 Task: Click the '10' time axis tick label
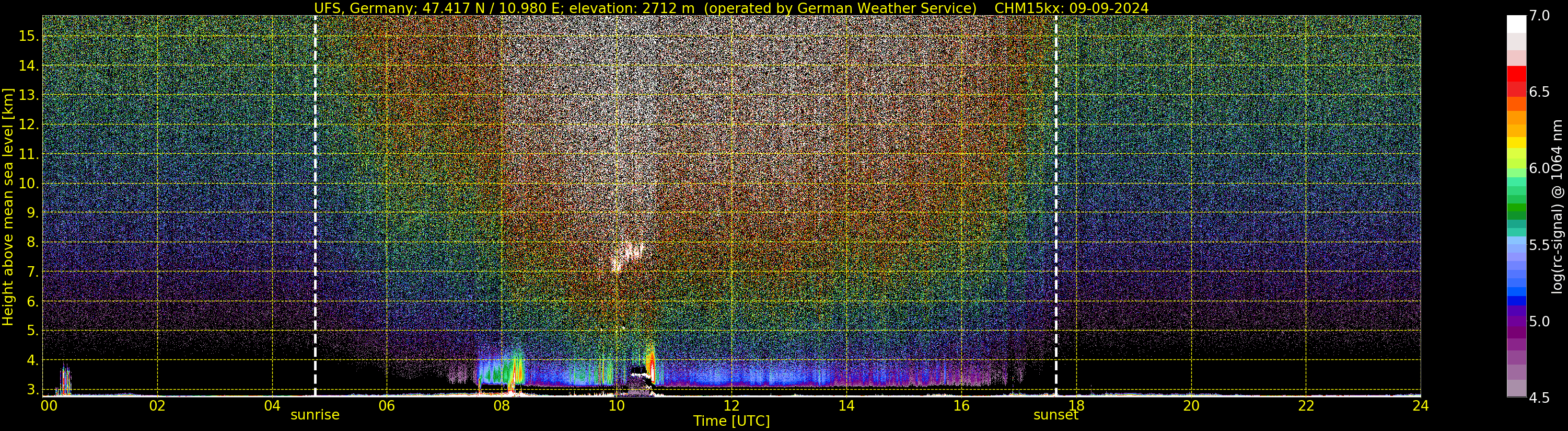coord(617,405)
